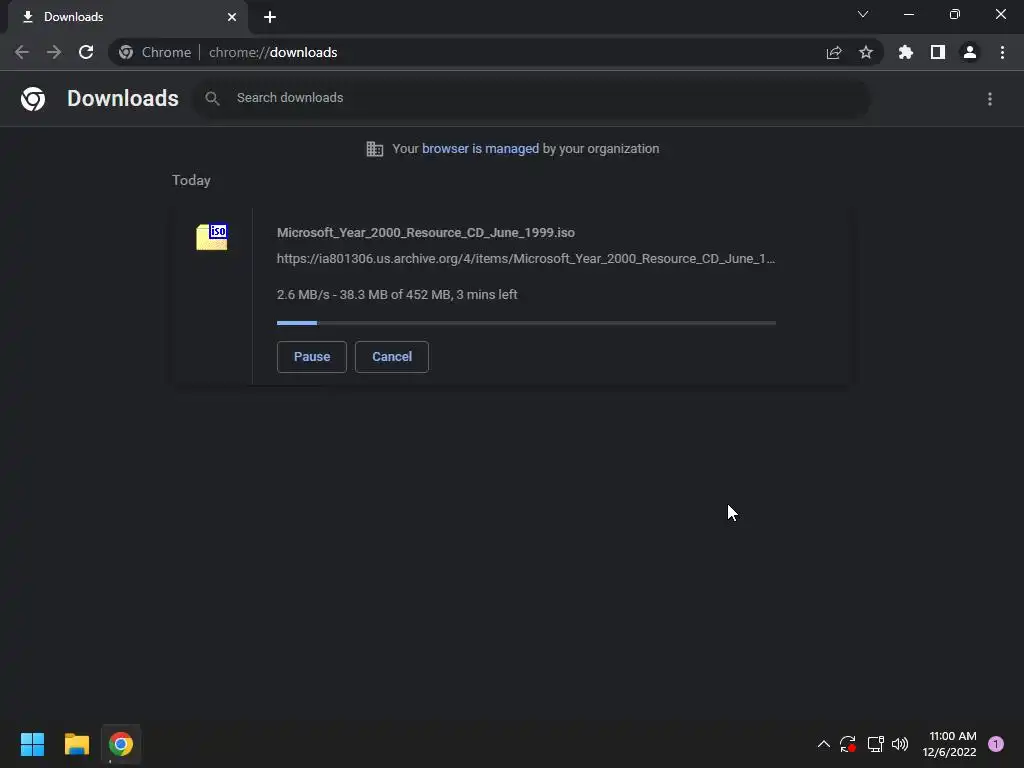1024x768 pixels.
Task: Click the managed organization building icon
Action: [374, 149]
